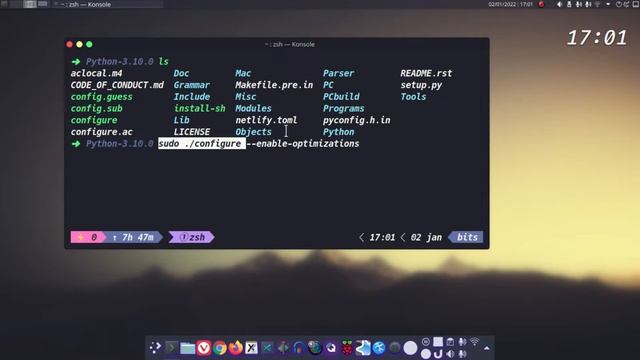Click the 7h 47m uptime segment
The height and width of the screenshot is (360, 640).
[134, 237]
